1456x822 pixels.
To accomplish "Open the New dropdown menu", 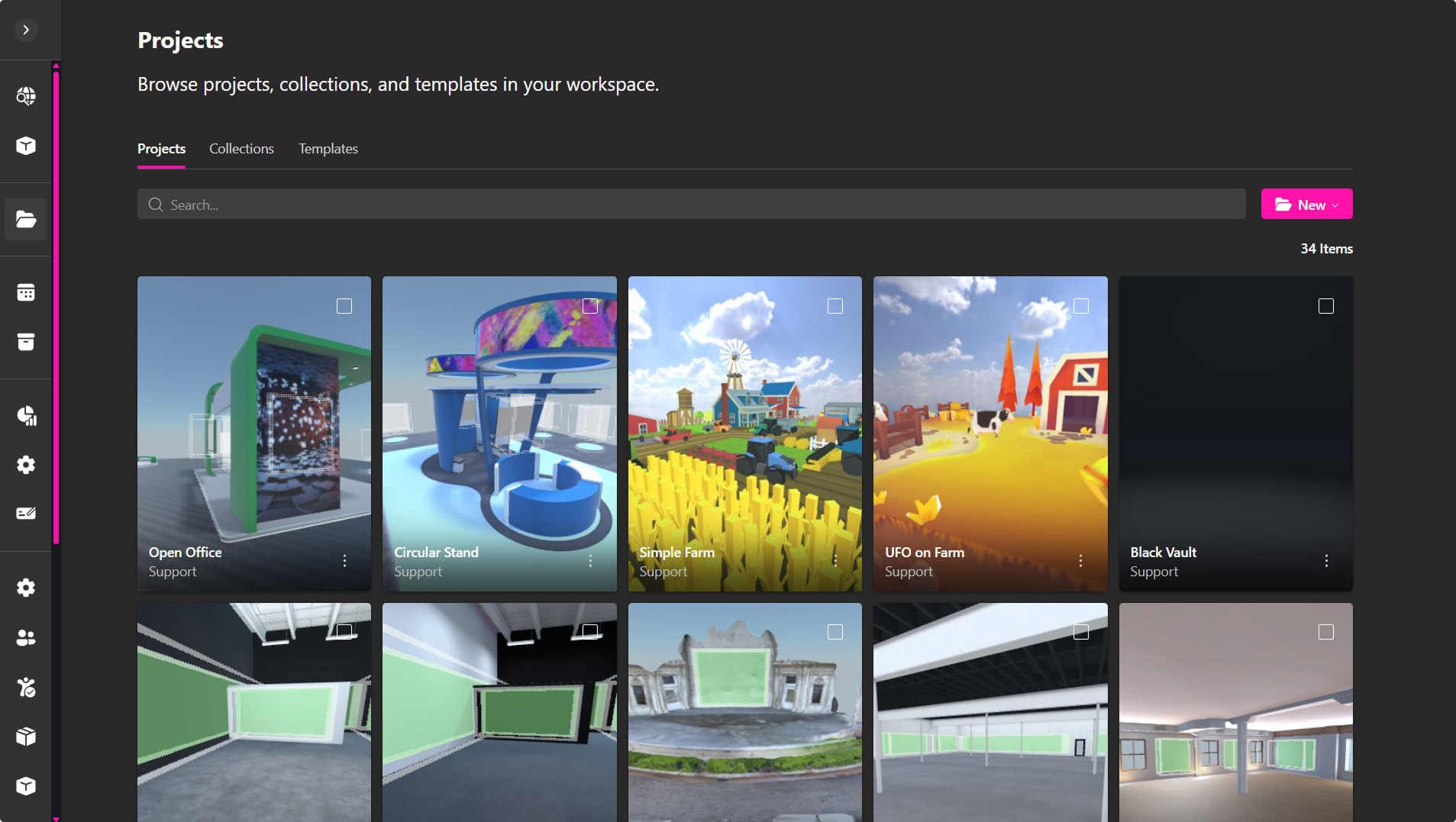I will tap(1306, 204).
